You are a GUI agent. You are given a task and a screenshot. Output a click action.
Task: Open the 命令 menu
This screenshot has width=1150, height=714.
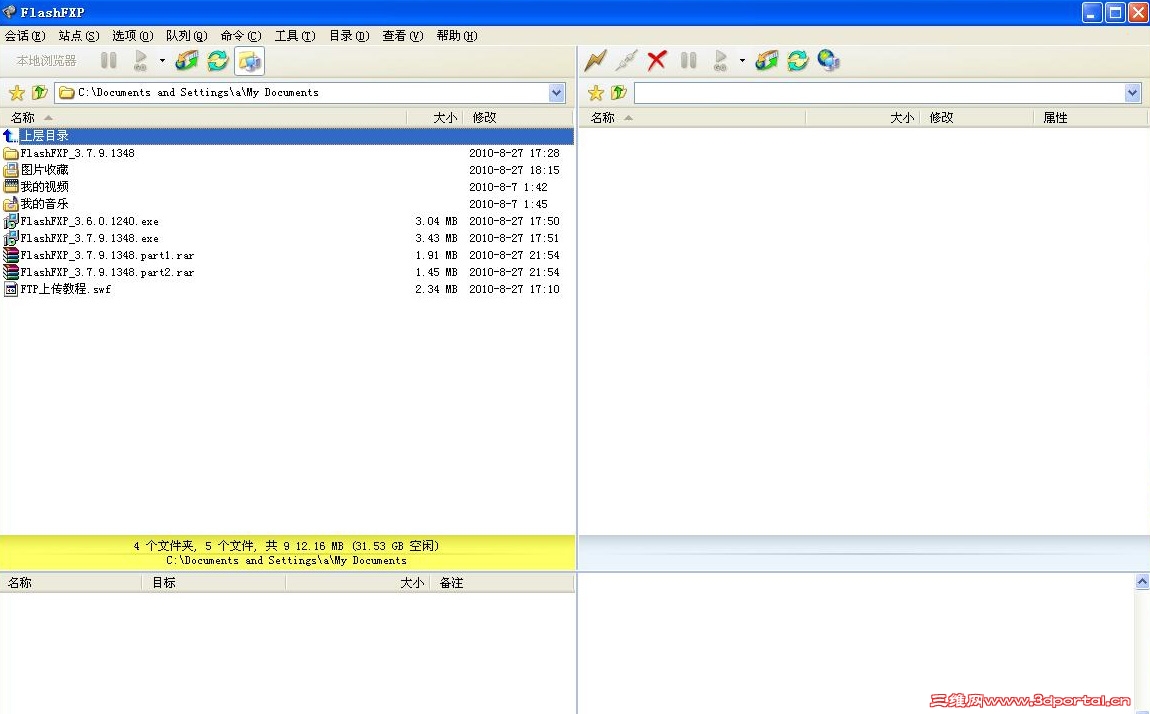(x=241, y=36)
